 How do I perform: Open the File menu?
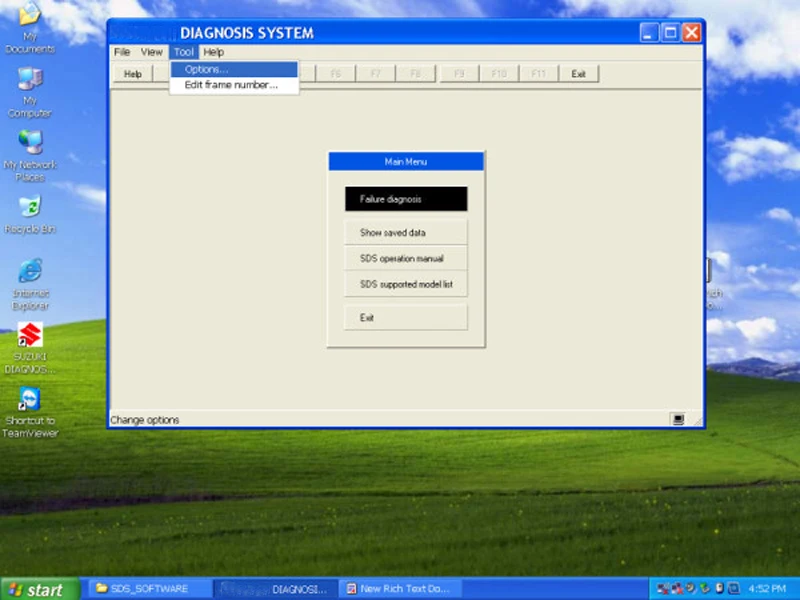coord(121,52)
